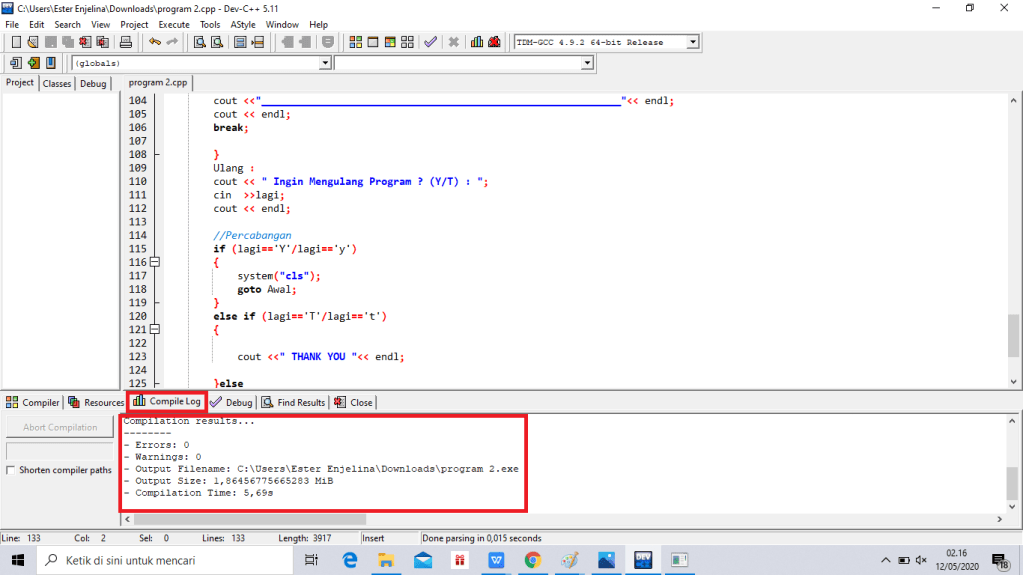
Task: Enable Shorten compiler paths checkbox
Action: click(11, 470)
